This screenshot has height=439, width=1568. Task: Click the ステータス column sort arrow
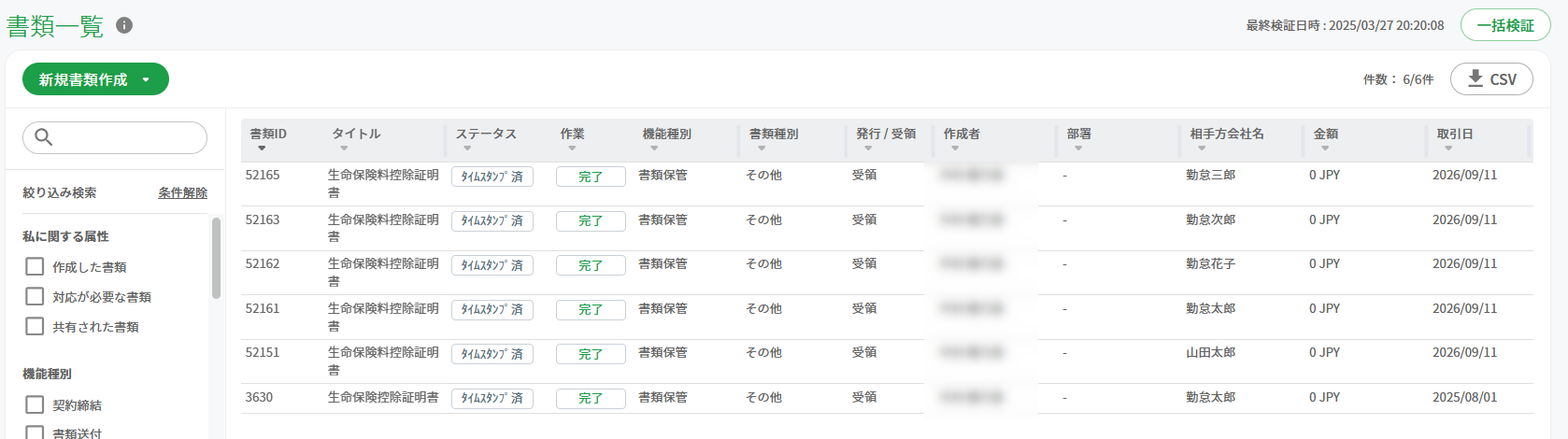point(467,149)
